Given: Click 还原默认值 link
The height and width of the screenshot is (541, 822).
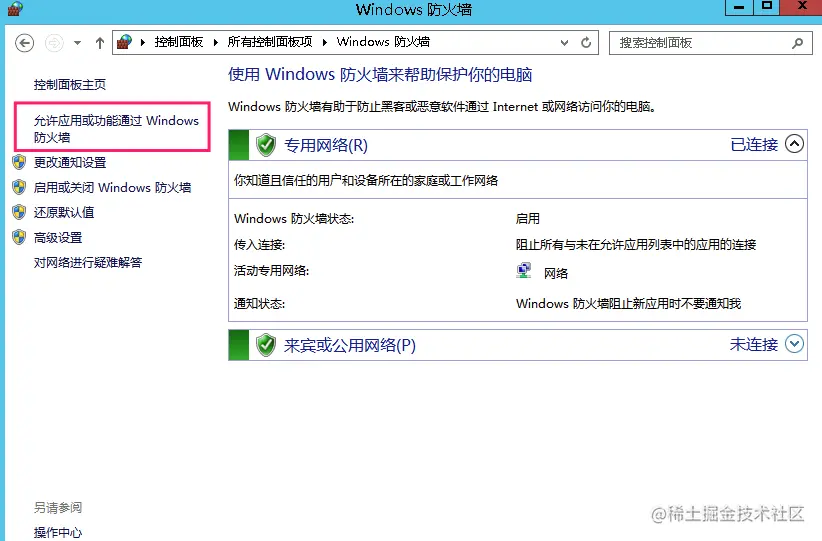Looking at the screenshot, I should 64,212.
